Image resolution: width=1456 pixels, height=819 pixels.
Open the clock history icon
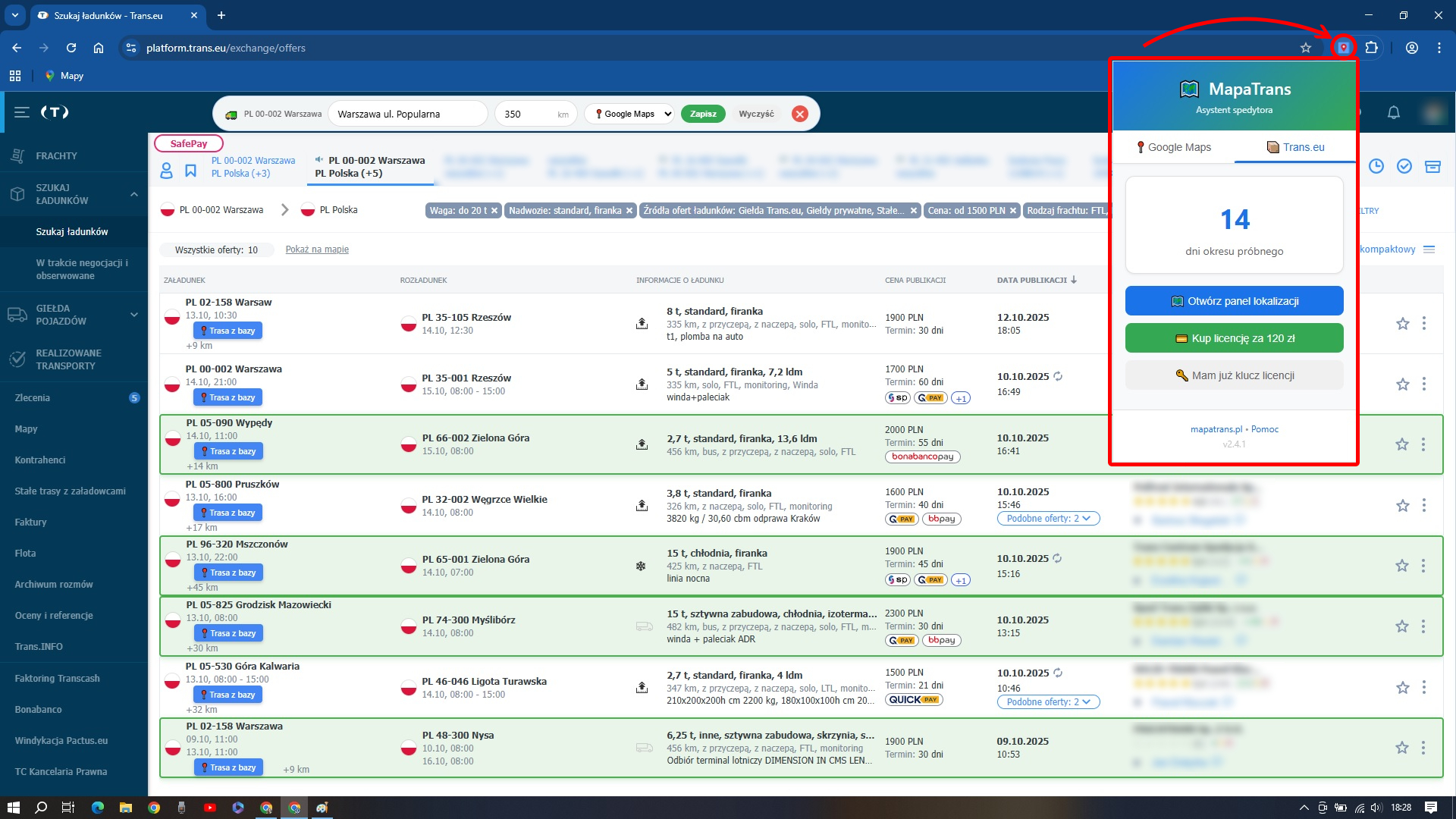point(1376,166)
